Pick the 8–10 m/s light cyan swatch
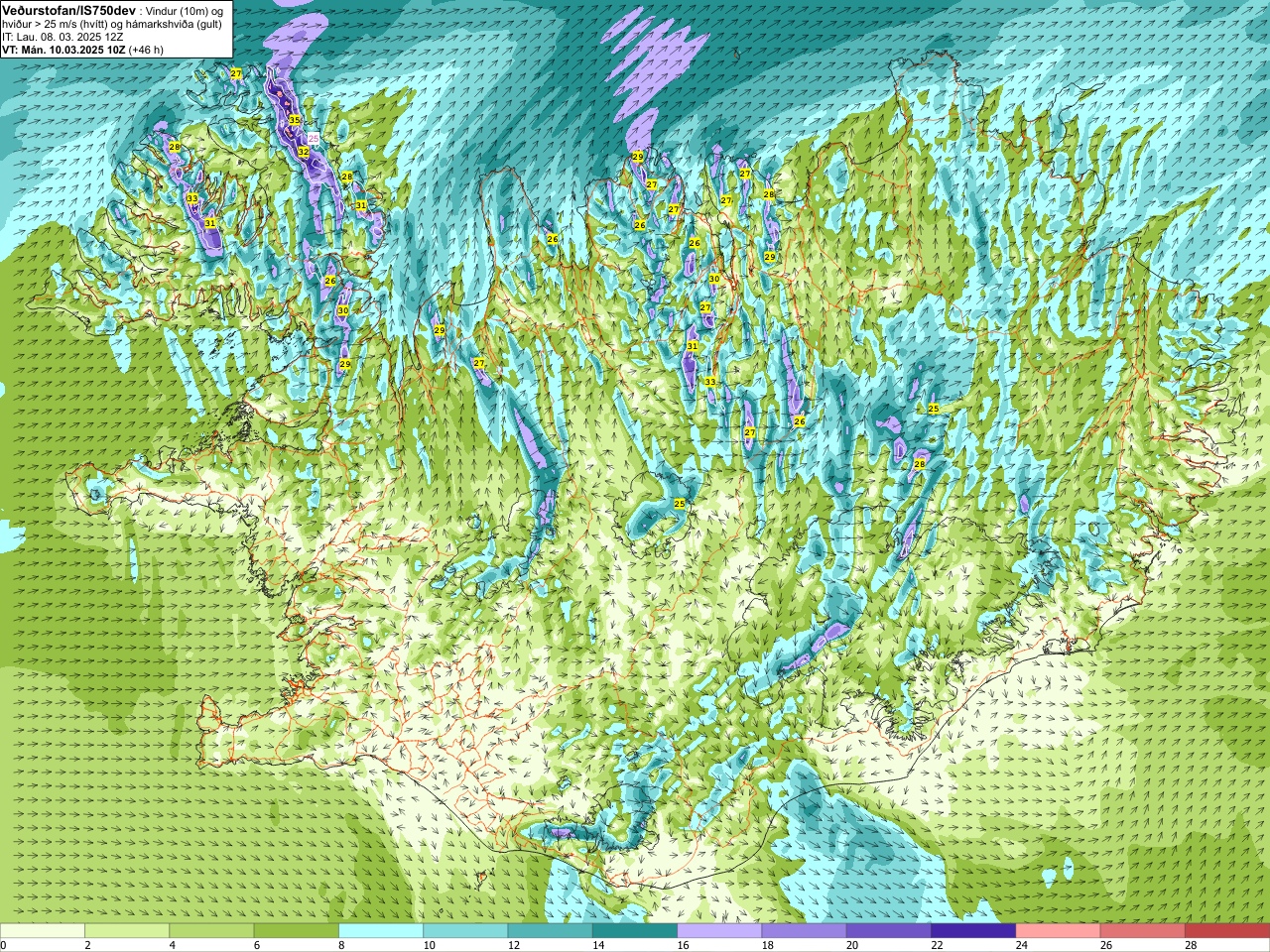The height and width of the screenshot is (952, 1270). tap(381, 931)
